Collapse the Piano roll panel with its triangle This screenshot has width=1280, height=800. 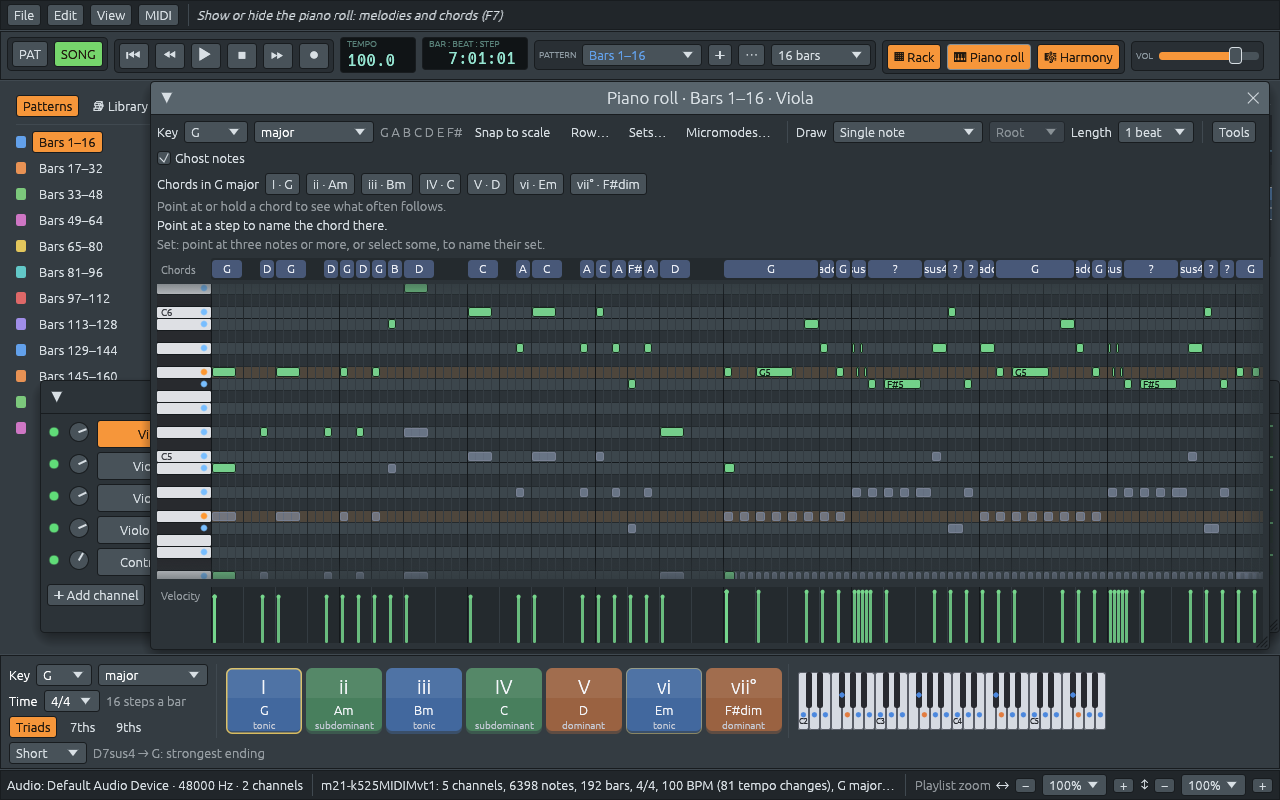[167, 98]
